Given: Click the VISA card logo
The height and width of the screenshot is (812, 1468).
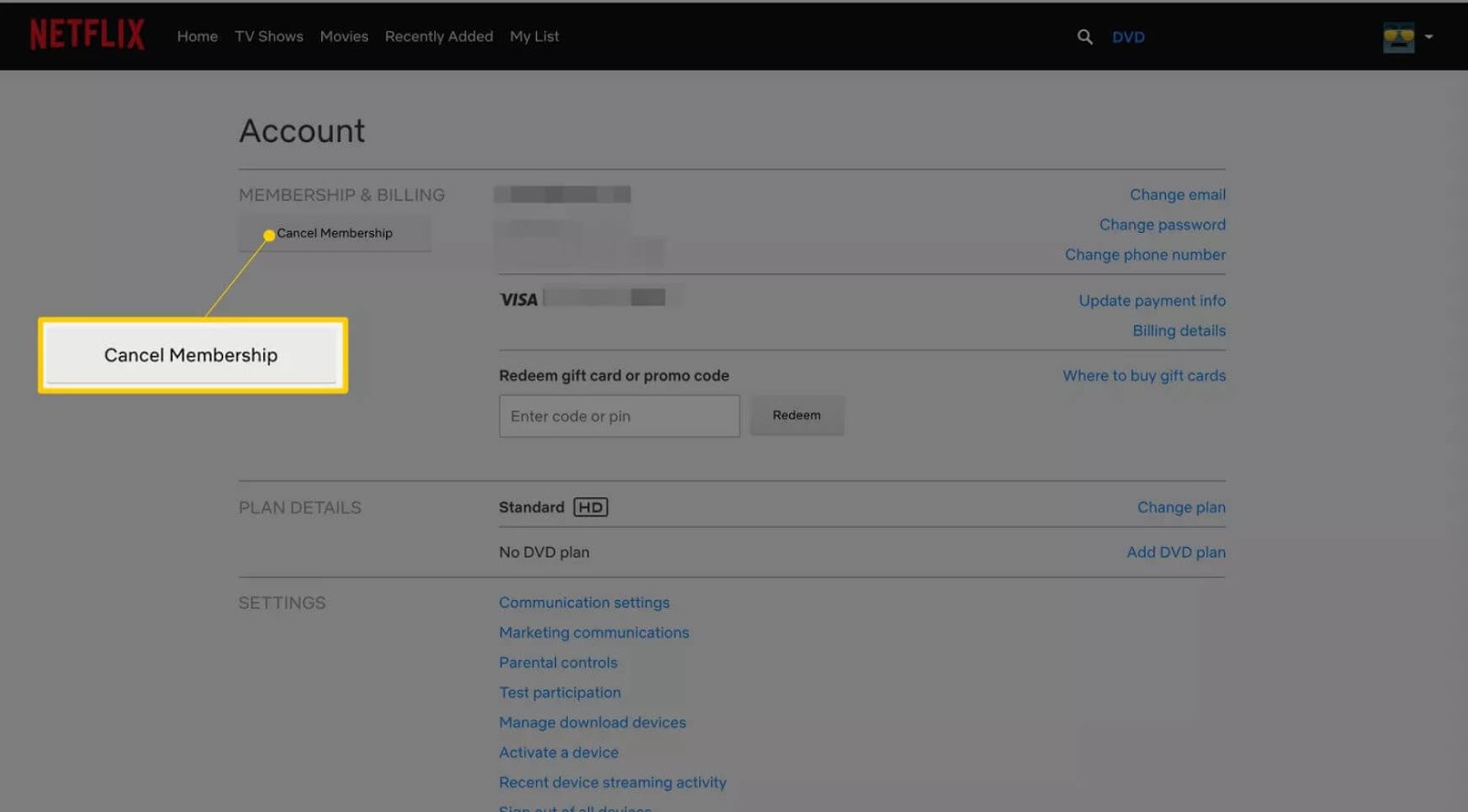Looking at the screenshot, I should click(x=518, y=299).
